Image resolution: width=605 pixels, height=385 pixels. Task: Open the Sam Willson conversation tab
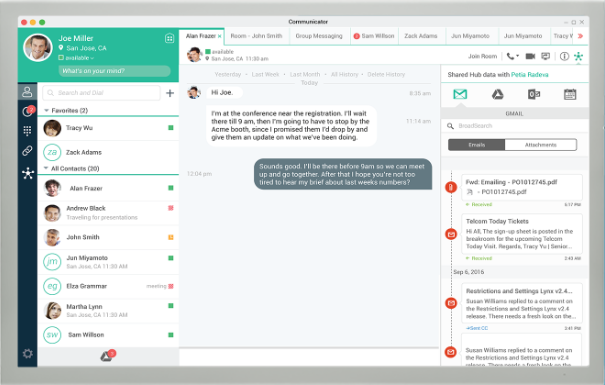tap(374, 36)
